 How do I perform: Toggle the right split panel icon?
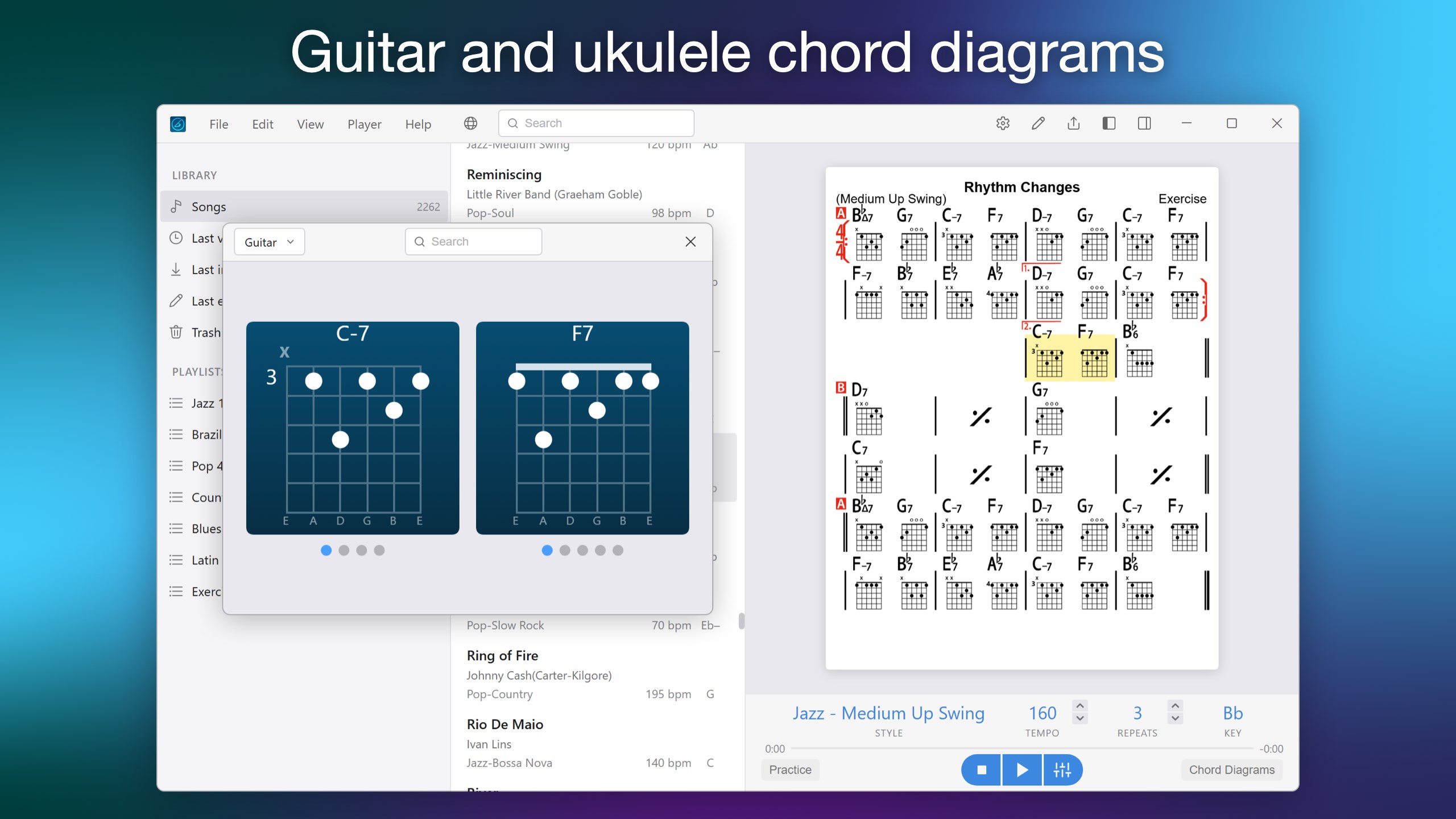(1144, 123)
